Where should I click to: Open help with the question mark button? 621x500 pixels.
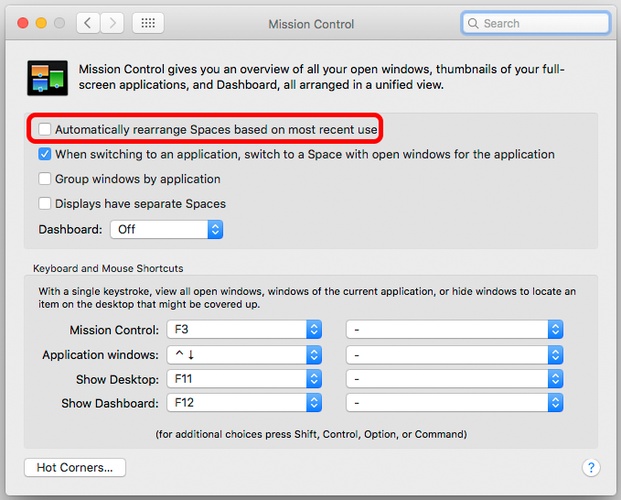pyautogui.click(x=591, y=468)
